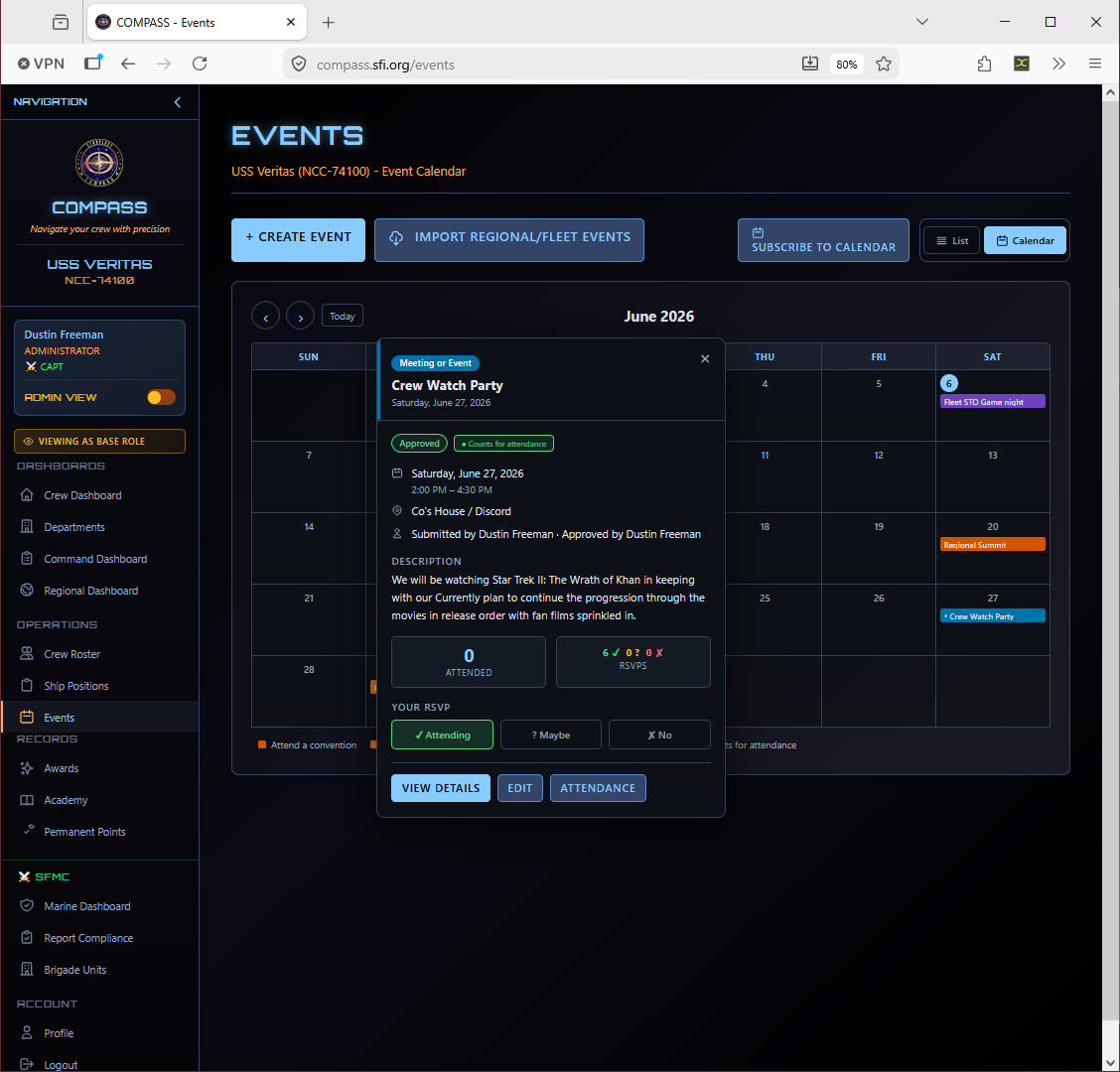
Task: Switch to Calendar view
Action: (x=1025, y=240)
